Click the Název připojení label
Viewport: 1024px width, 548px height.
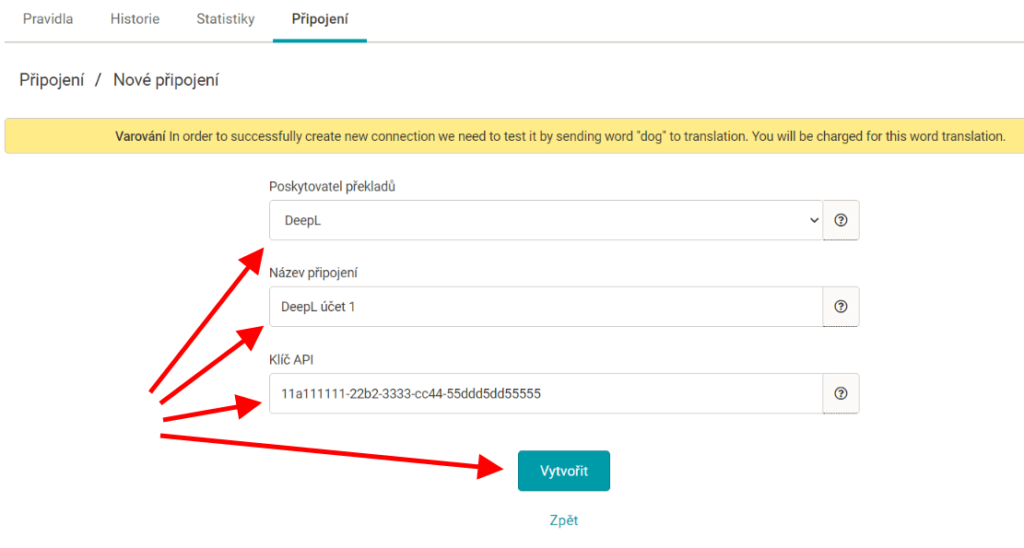point(313,273)
